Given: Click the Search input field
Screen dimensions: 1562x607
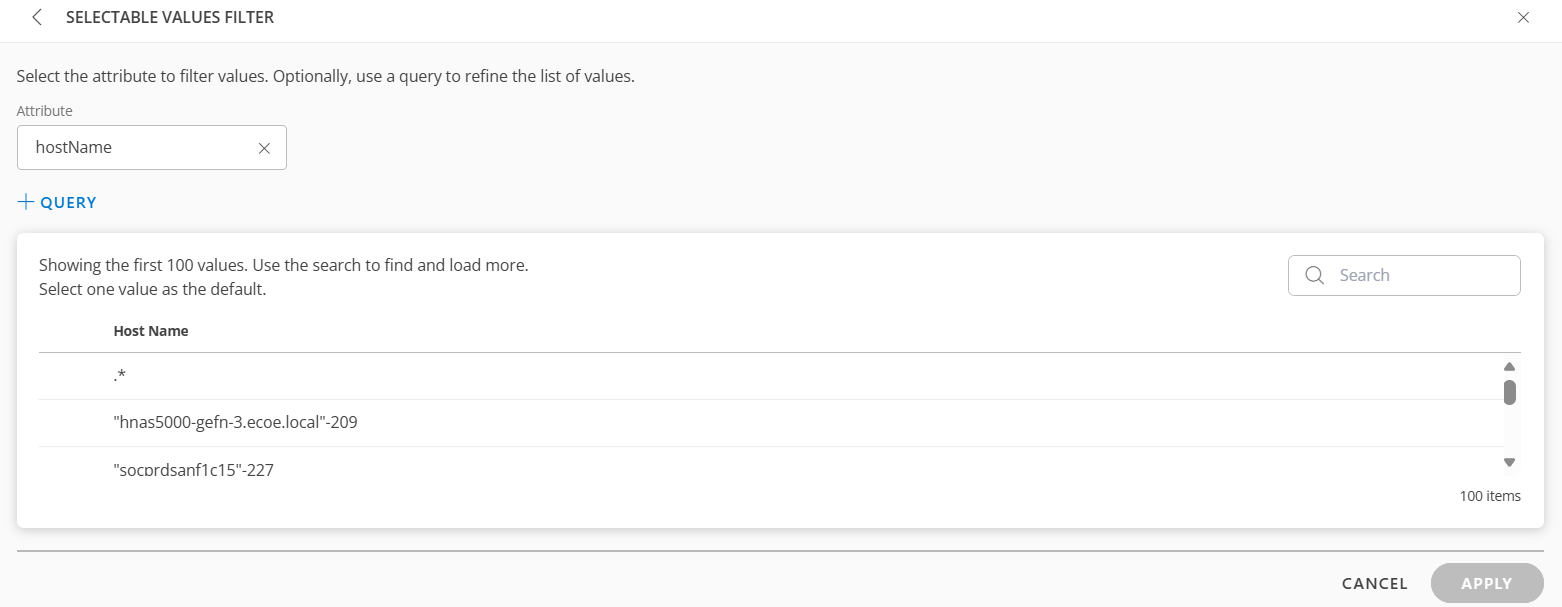Looking at the screenshot, I should pos(1420,274).
